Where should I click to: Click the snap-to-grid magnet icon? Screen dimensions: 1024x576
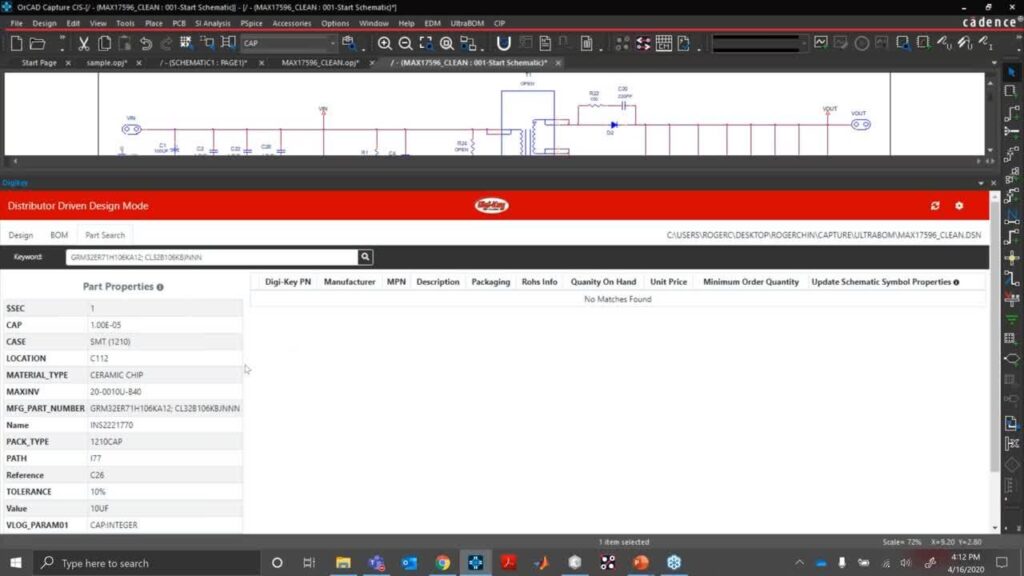pos(504,44)
